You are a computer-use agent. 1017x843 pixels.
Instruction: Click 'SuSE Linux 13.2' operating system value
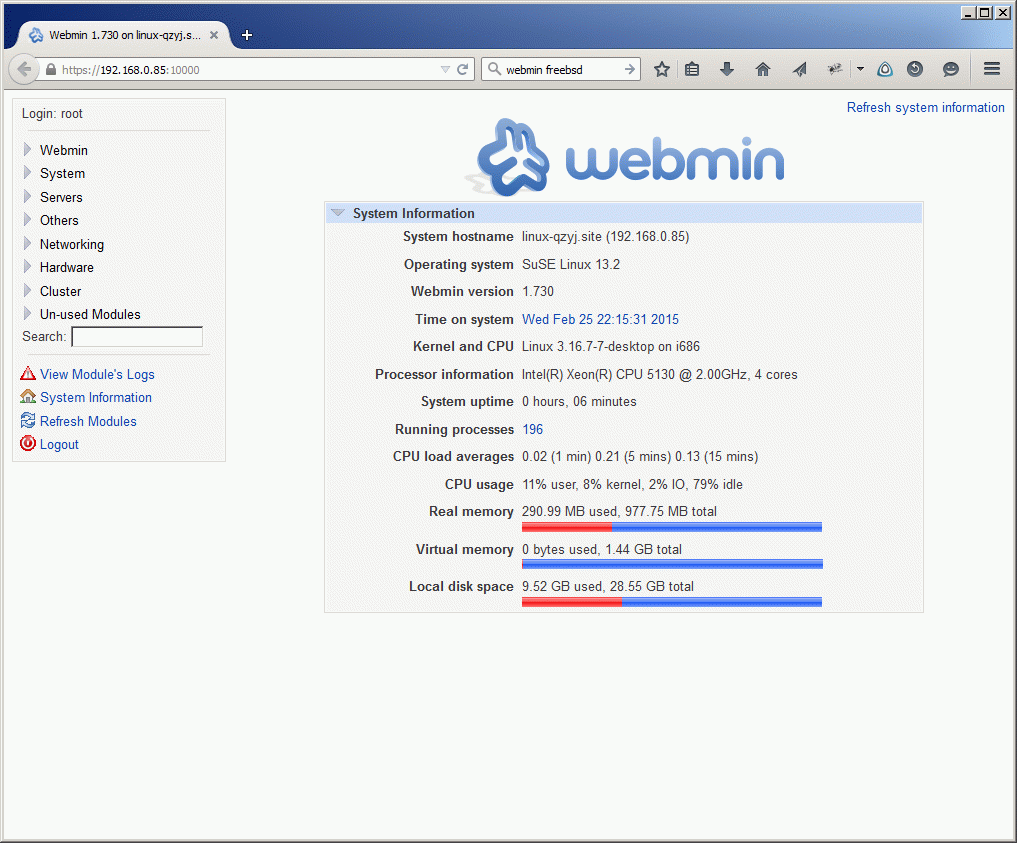click(x=571, y=265)
